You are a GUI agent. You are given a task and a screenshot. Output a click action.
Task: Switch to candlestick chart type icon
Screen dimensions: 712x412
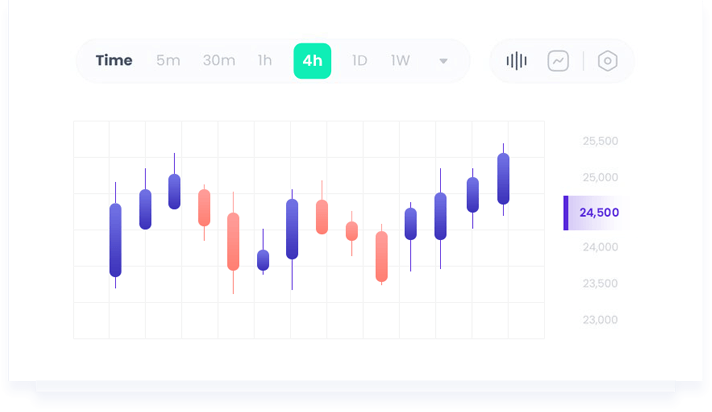pos(516,61)
